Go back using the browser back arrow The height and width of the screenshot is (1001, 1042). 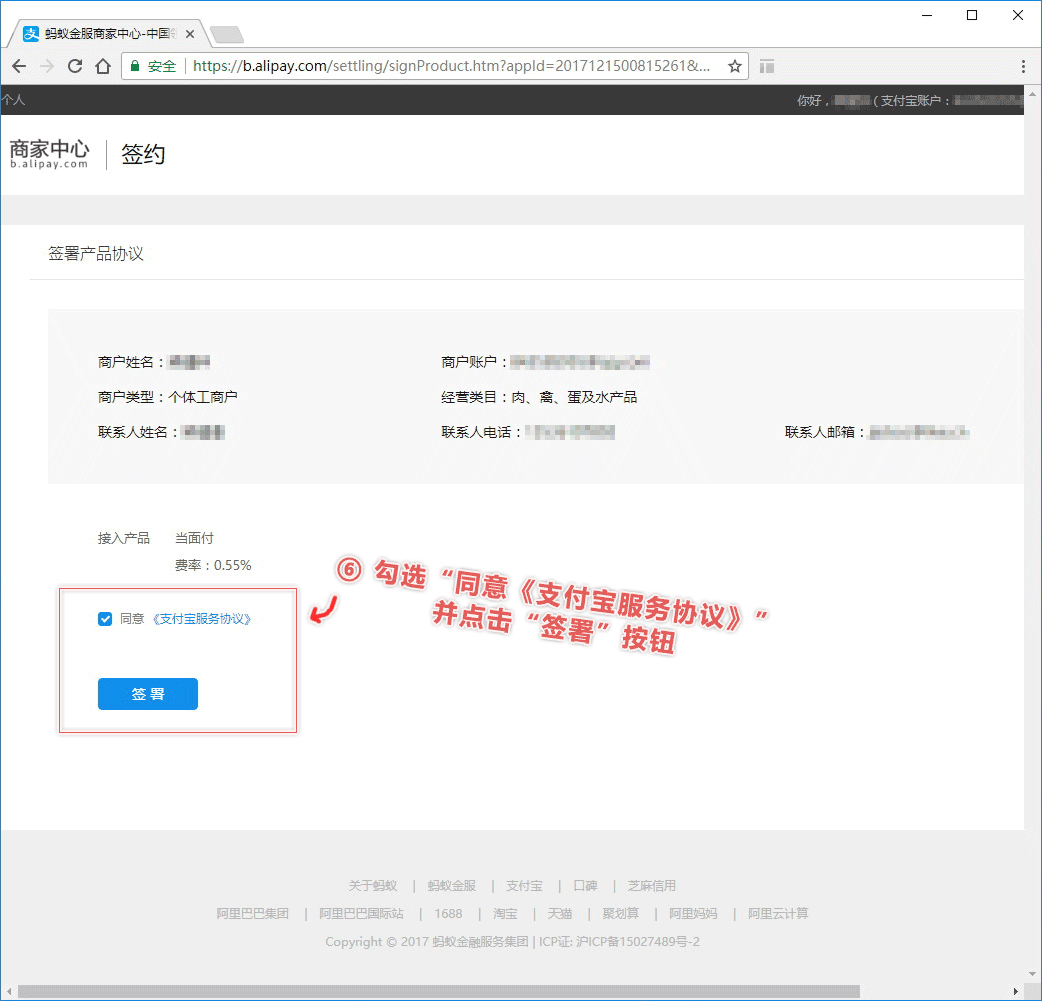click(19, 66)
